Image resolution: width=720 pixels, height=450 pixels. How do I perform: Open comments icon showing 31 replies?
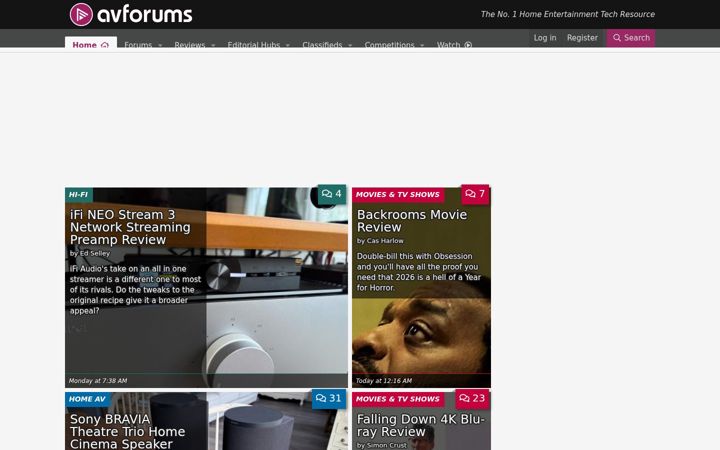(x=329, y=399)
